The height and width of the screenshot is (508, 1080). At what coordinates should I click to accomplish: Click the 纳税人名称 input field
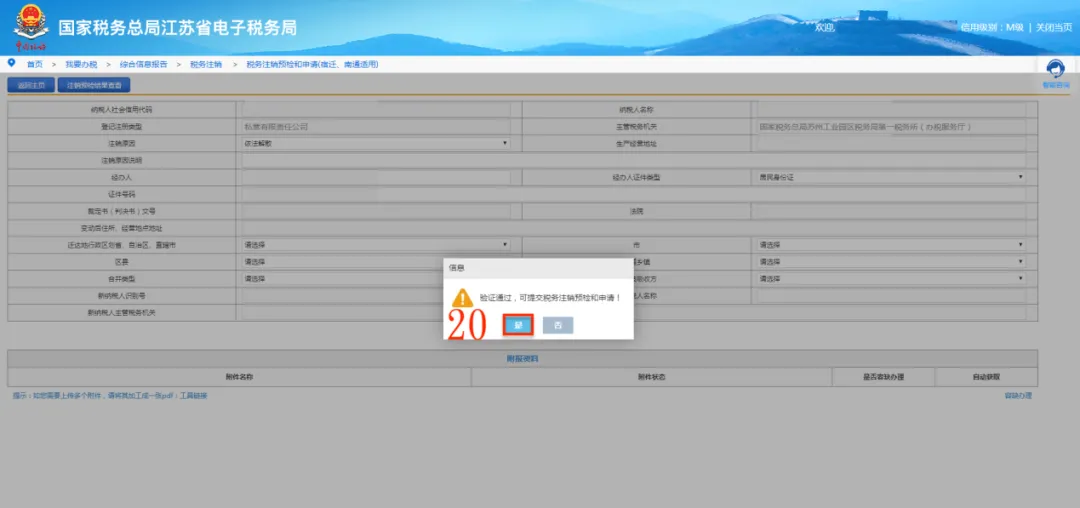tap(891, 109)
